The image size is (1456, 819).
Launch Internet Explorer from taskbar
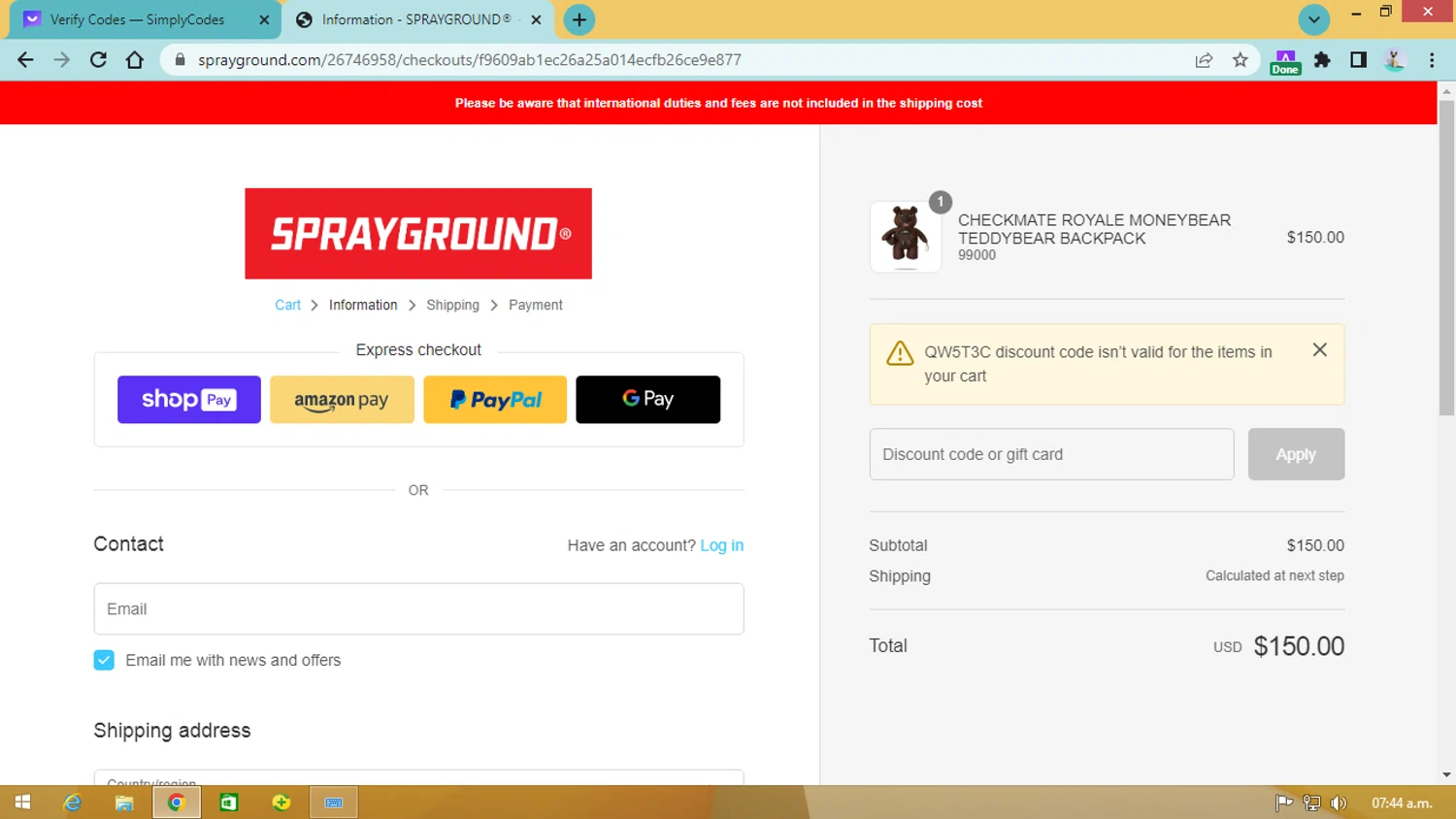(x=73, y=803)
